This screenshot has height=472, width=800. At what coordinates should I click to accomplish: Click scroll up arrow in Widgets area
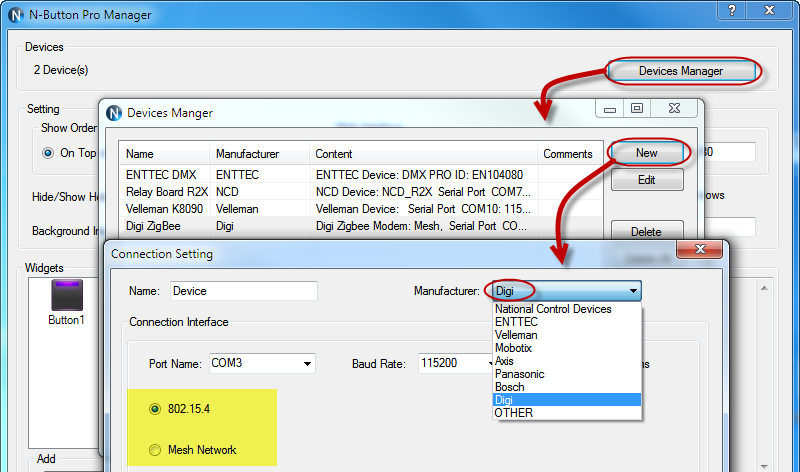click(764, 288)
